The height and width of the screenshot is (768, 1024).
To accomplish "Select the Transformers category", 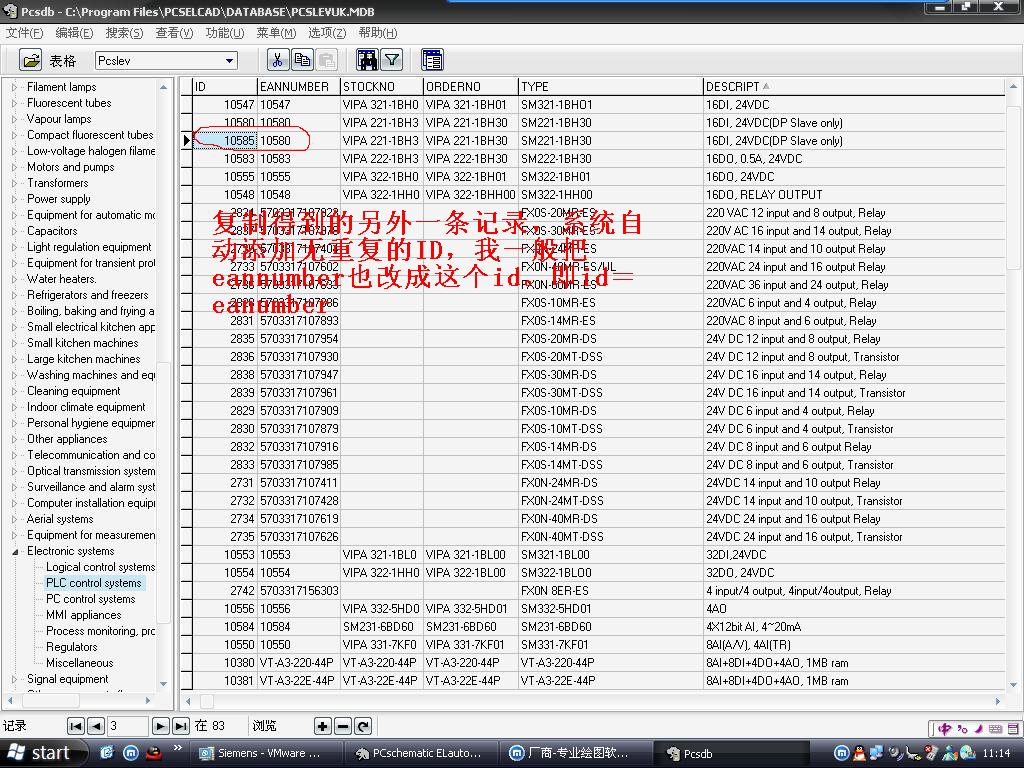I will [x=57, y=184].
